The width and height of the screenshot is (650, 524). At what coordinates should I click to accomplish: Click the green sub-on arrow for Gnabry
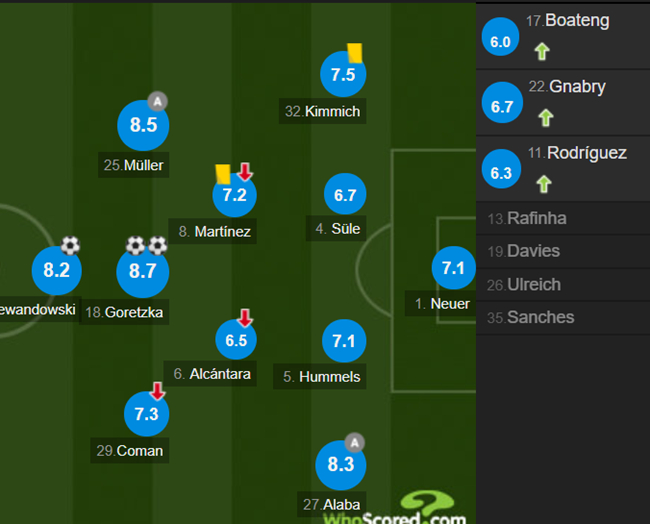click(x=546, y=117)
